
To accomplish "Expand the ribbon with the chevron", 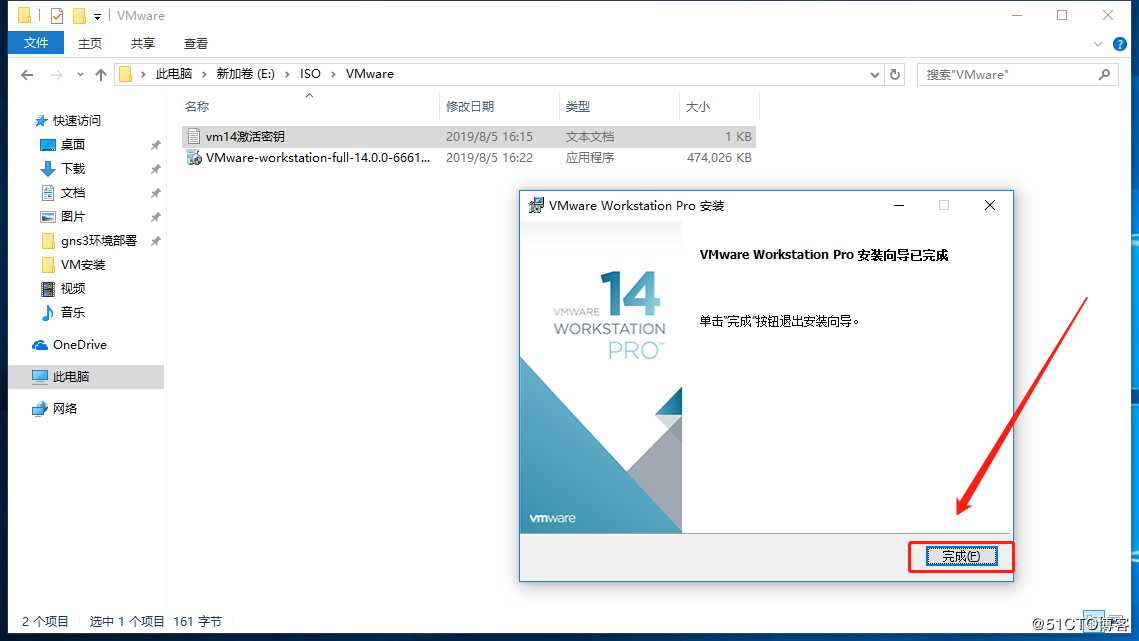I will pos(1098,44).
